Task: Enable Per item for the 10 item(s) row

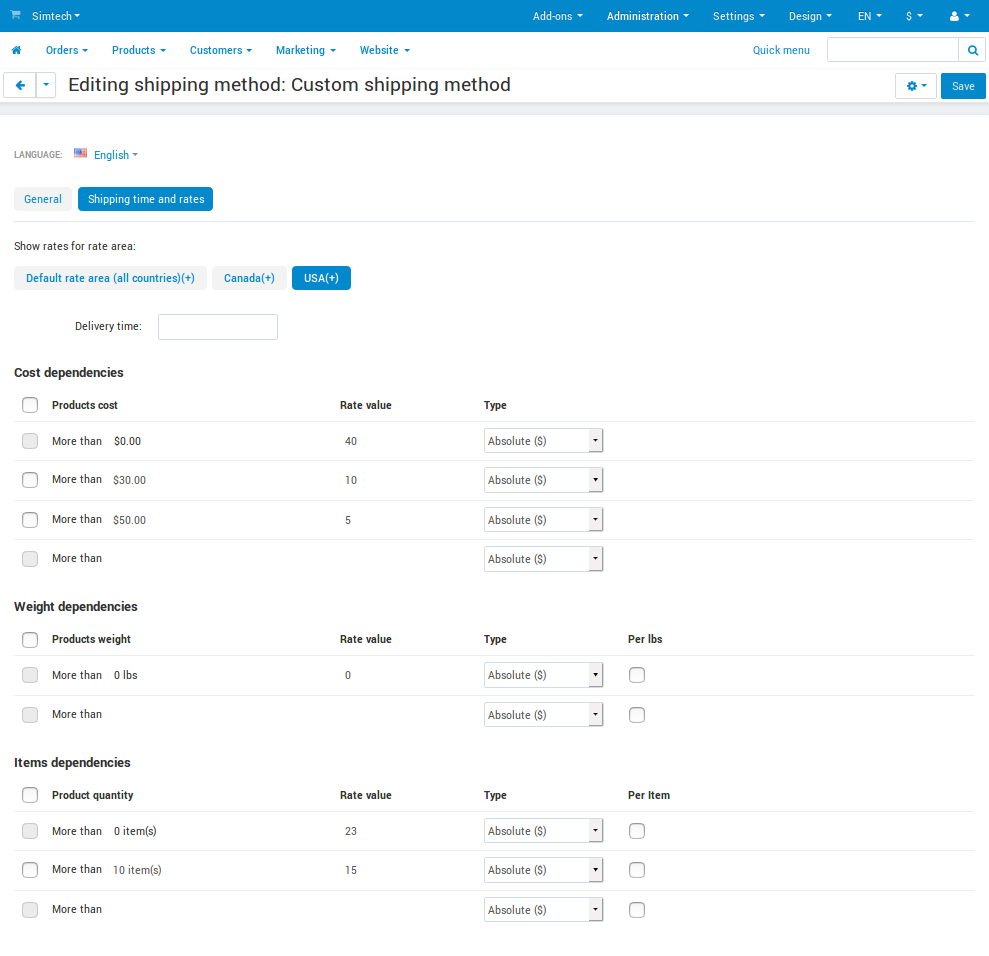Action: (x=637, y=870)
